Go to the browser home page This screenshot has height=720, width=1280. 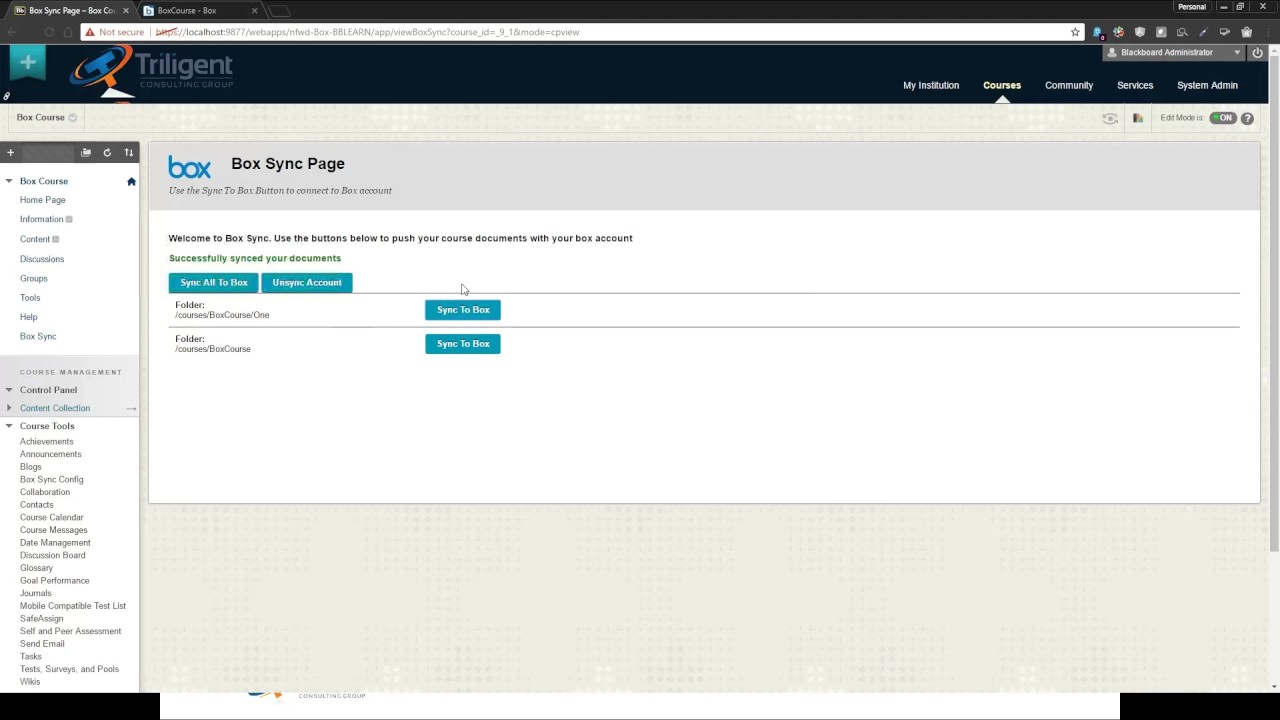tap(68, 32)
